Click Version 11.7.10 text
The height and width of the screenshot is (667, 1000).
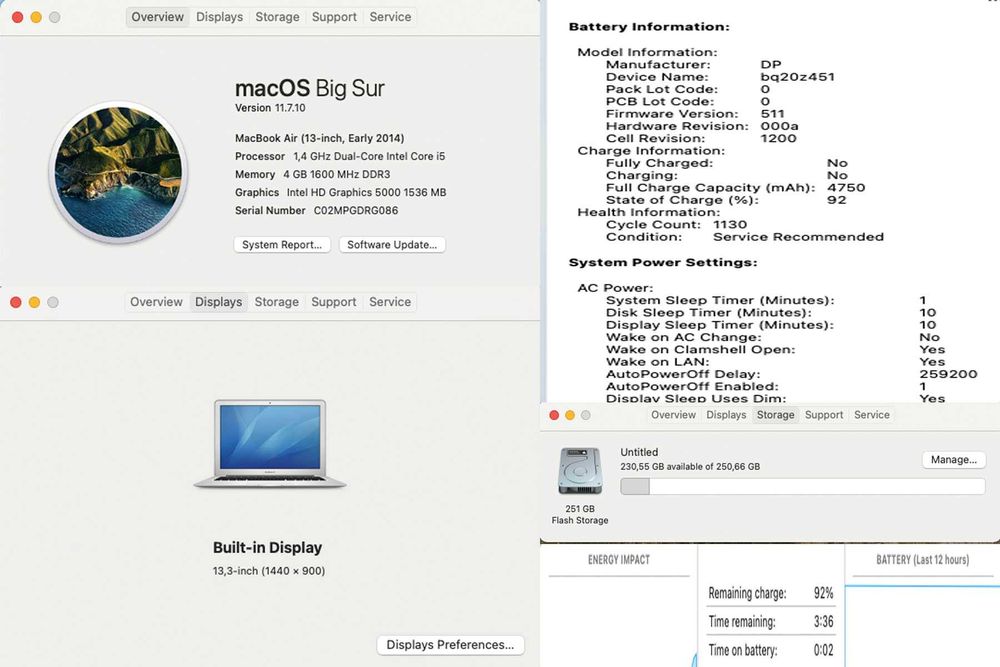pos(270,108)
